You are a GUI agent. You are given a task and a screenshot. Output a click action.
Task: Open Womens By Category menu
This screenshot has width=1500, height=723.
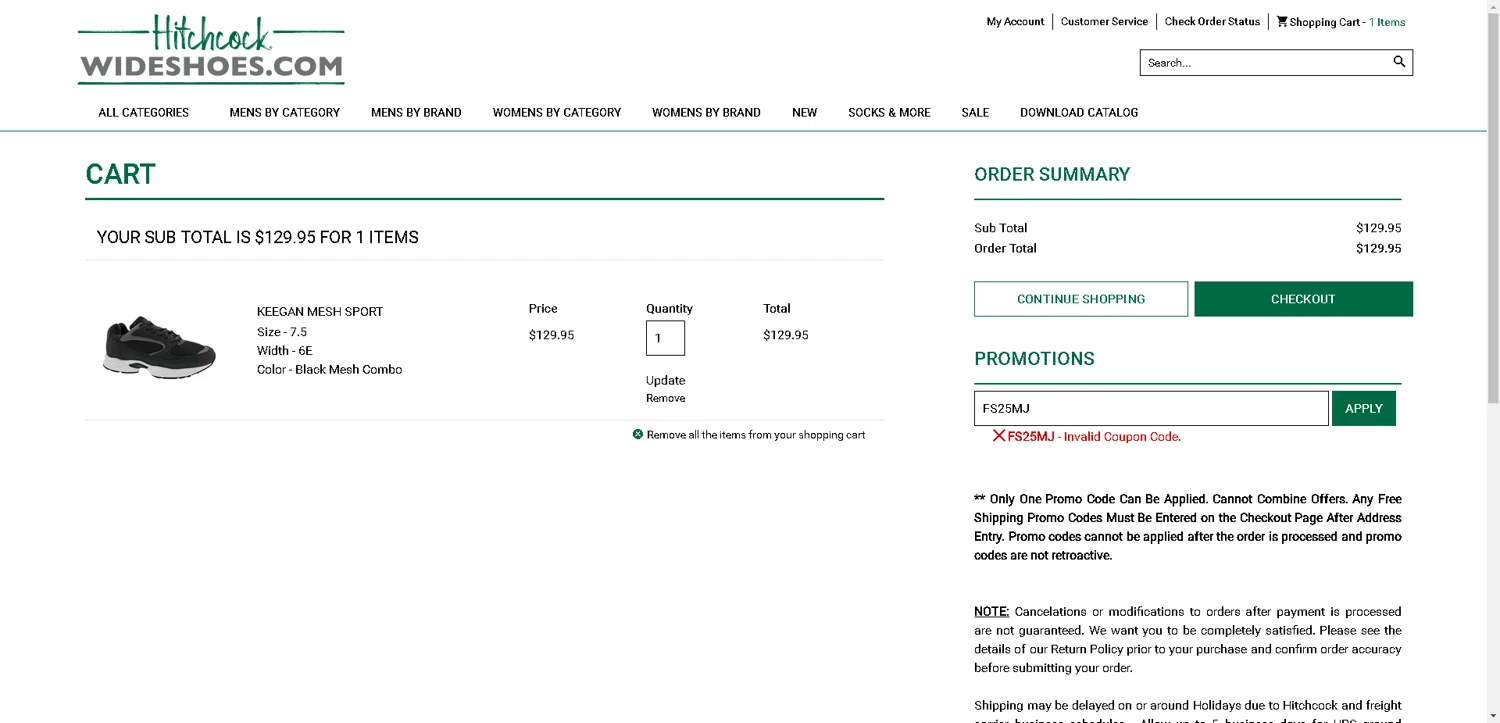(x=557, y=112)
